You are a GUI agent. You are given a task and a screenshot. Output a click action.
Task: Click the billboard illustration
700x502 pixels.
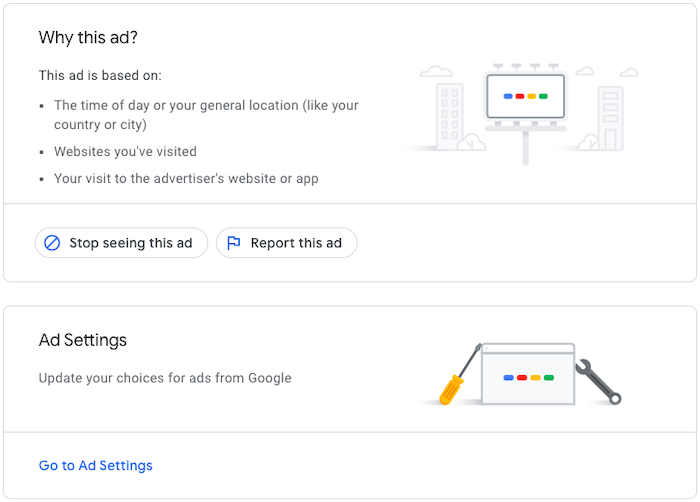tap(525, 113)
